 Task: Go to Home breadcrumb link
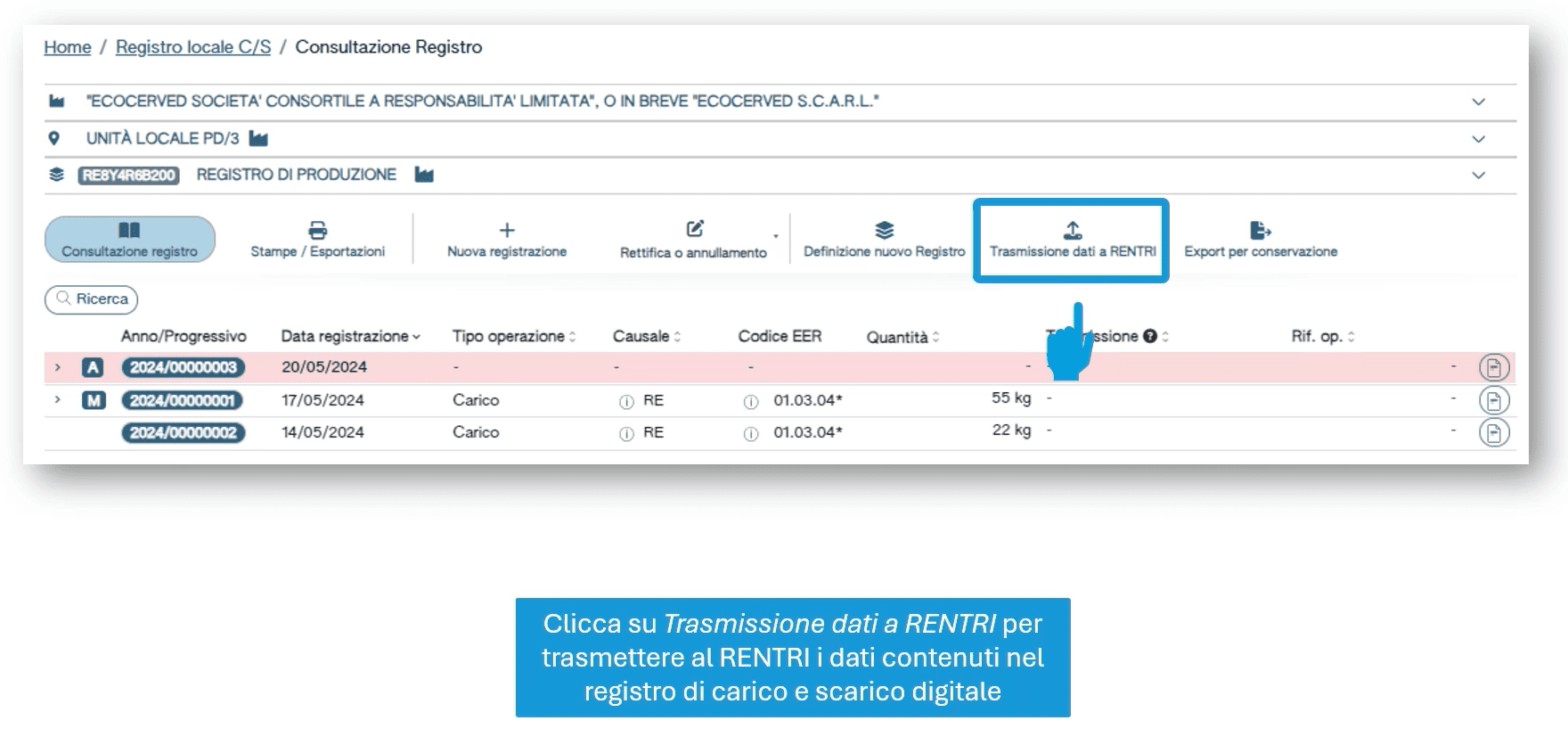(x=68, y=47)
